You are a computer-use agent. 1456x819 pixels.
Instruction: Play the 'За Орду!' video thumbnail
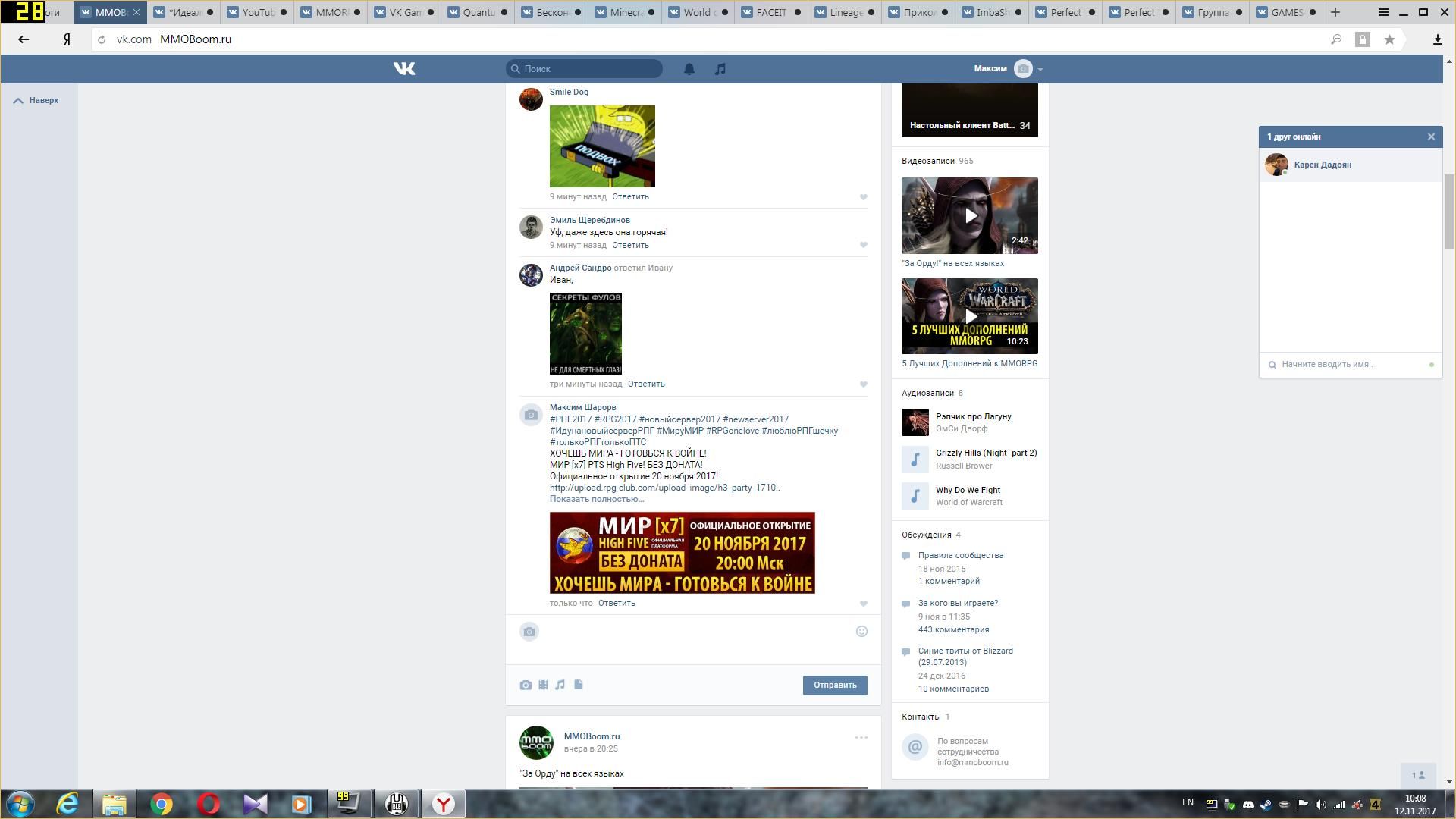pos(970,216)
